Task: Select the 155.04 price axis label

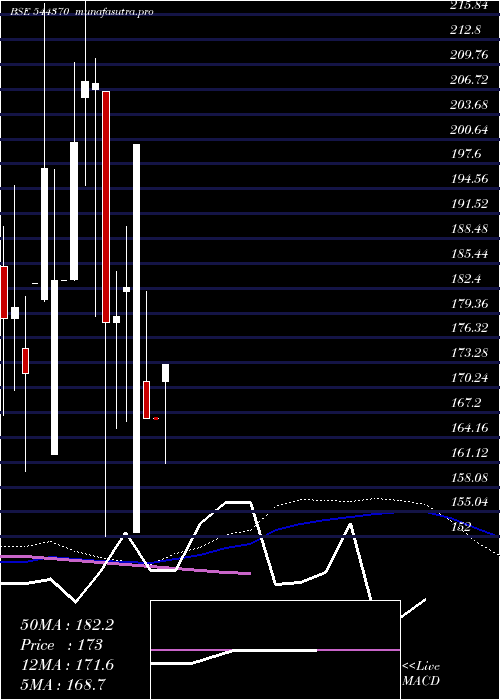Action: point(471,502)
